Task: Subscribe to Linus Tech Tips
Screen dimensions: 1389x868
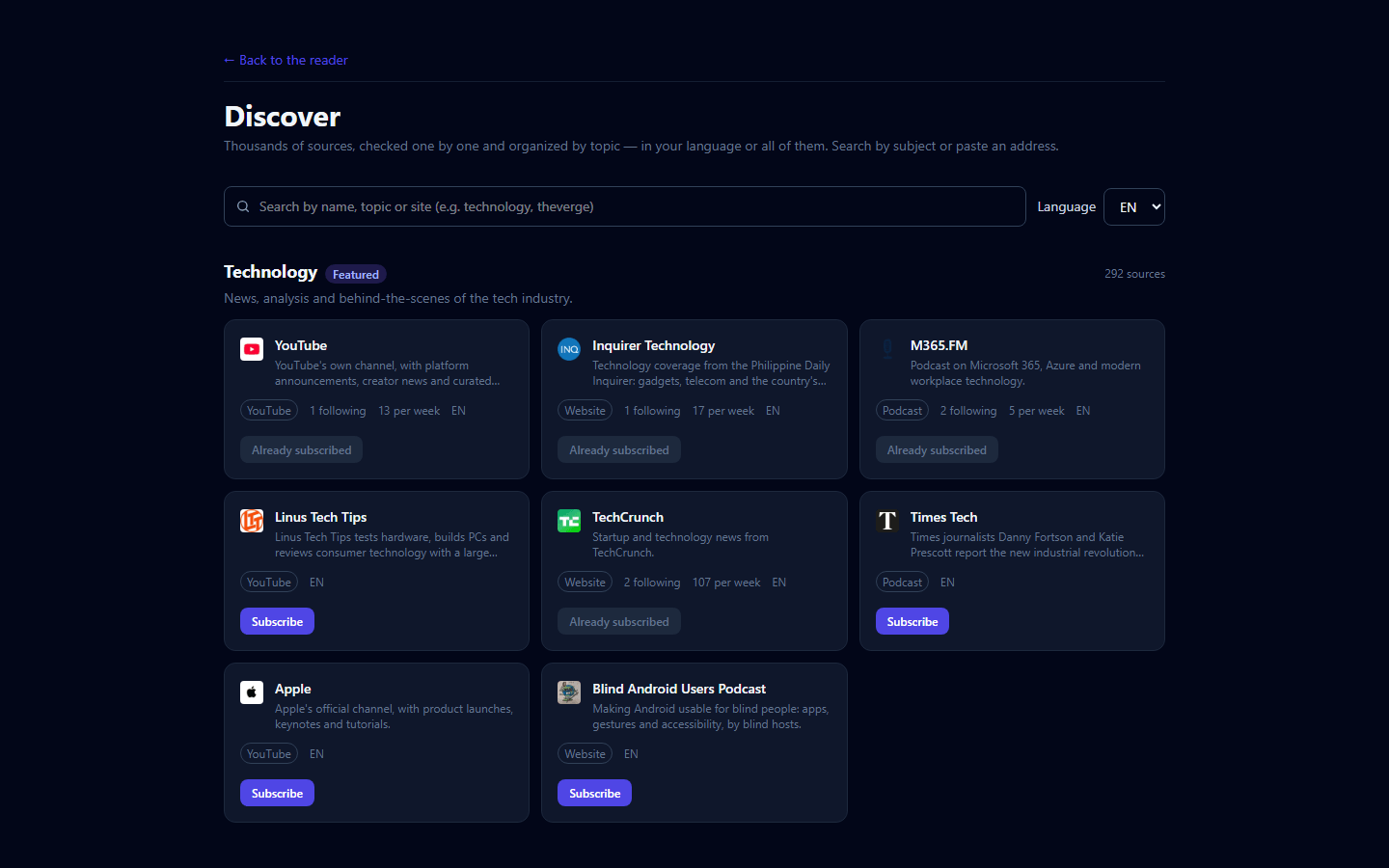Action: [277, 622]
